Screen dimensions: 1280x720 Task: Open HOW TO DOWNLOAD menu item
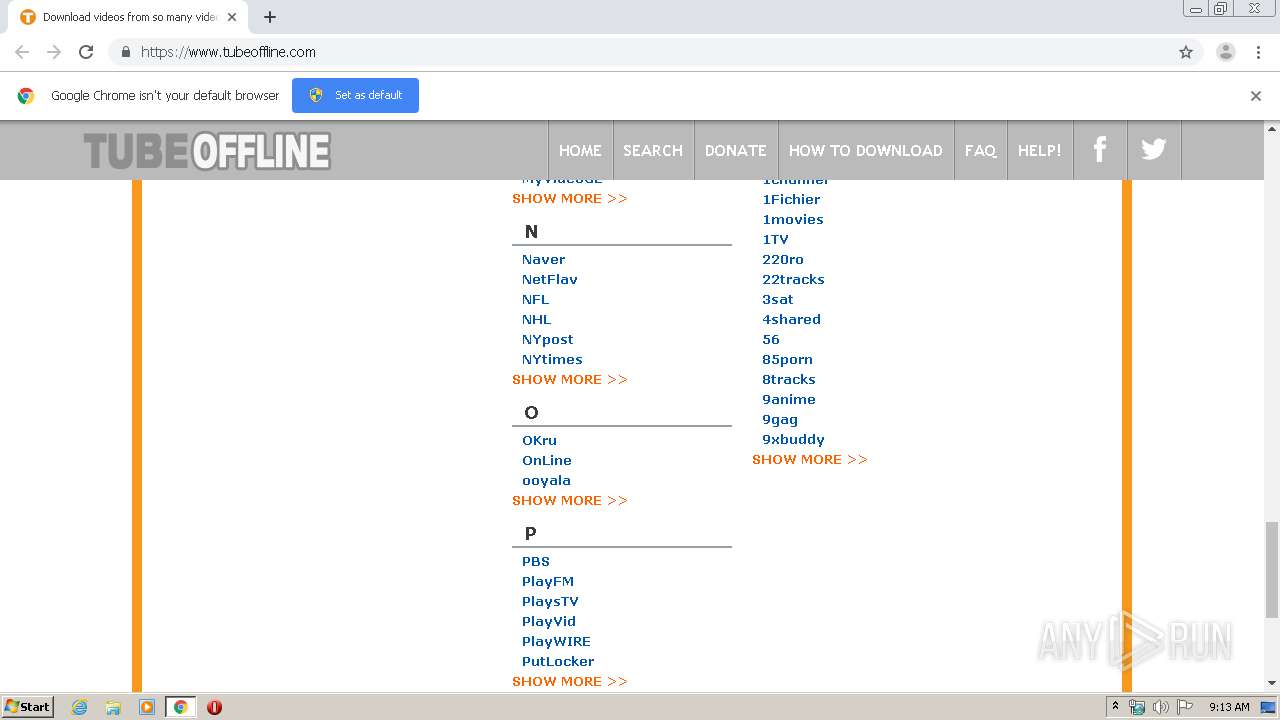click(866, 150)
